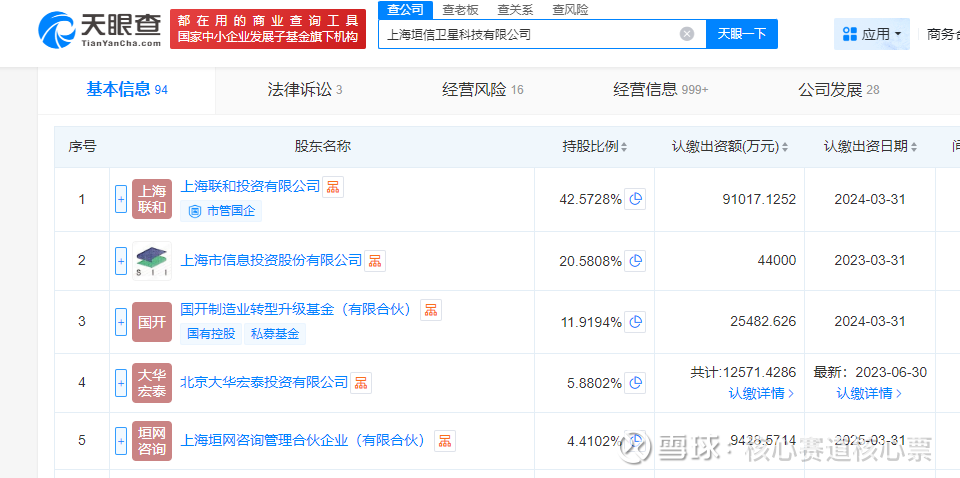Click the 垣网咨询 company logo tile

pos(152,441)
